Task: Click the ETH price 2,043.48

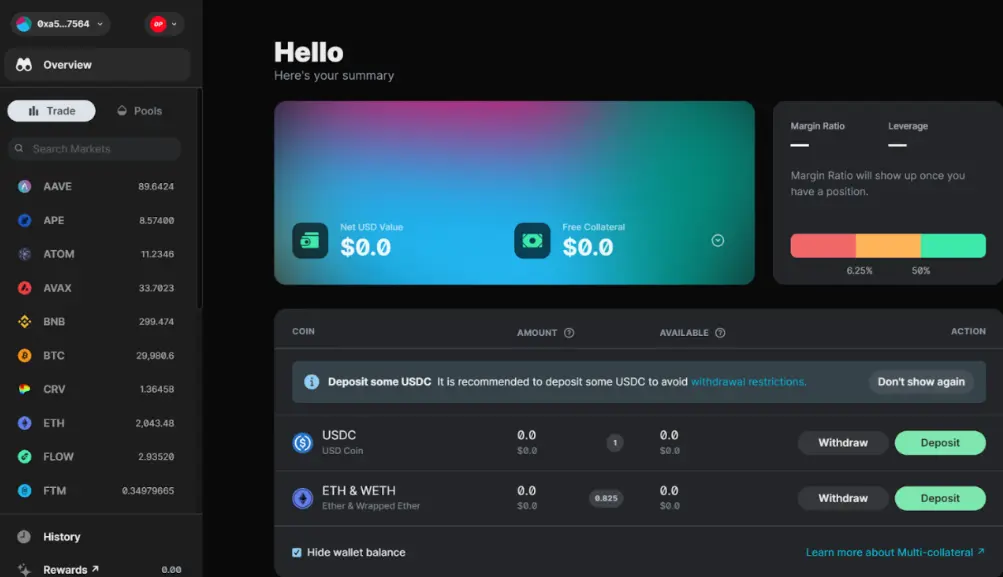Action: click(x=155, y=423)
